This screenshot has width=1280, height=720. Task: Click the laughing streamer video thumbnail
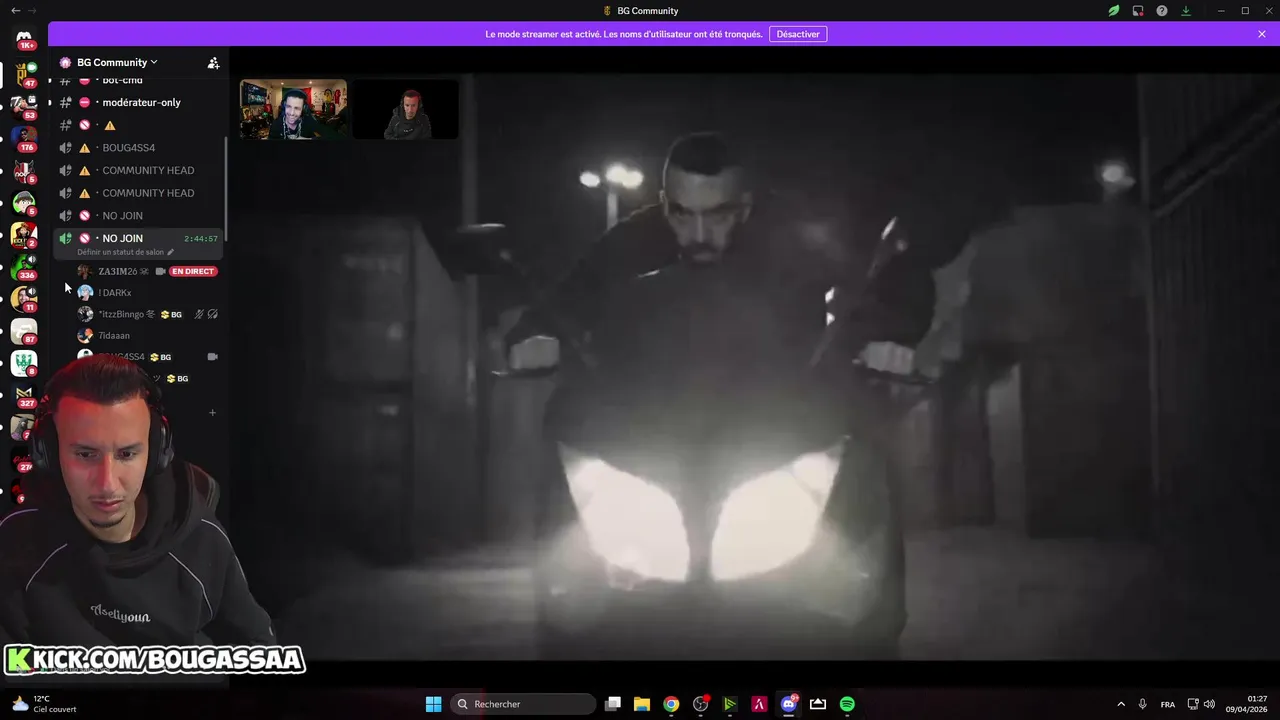click(294, 110)
